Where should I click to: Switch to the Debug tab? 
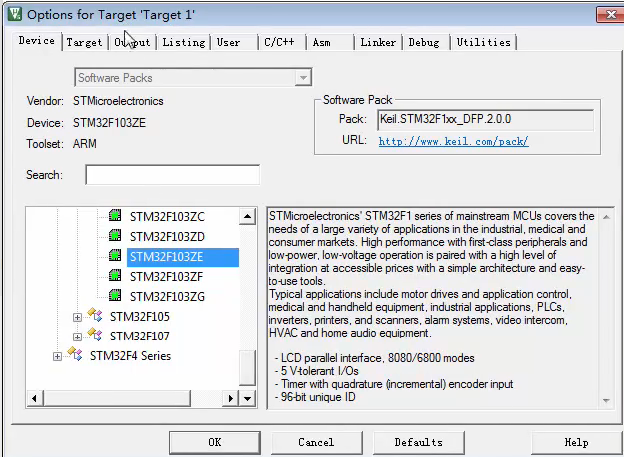pos(424,42)
